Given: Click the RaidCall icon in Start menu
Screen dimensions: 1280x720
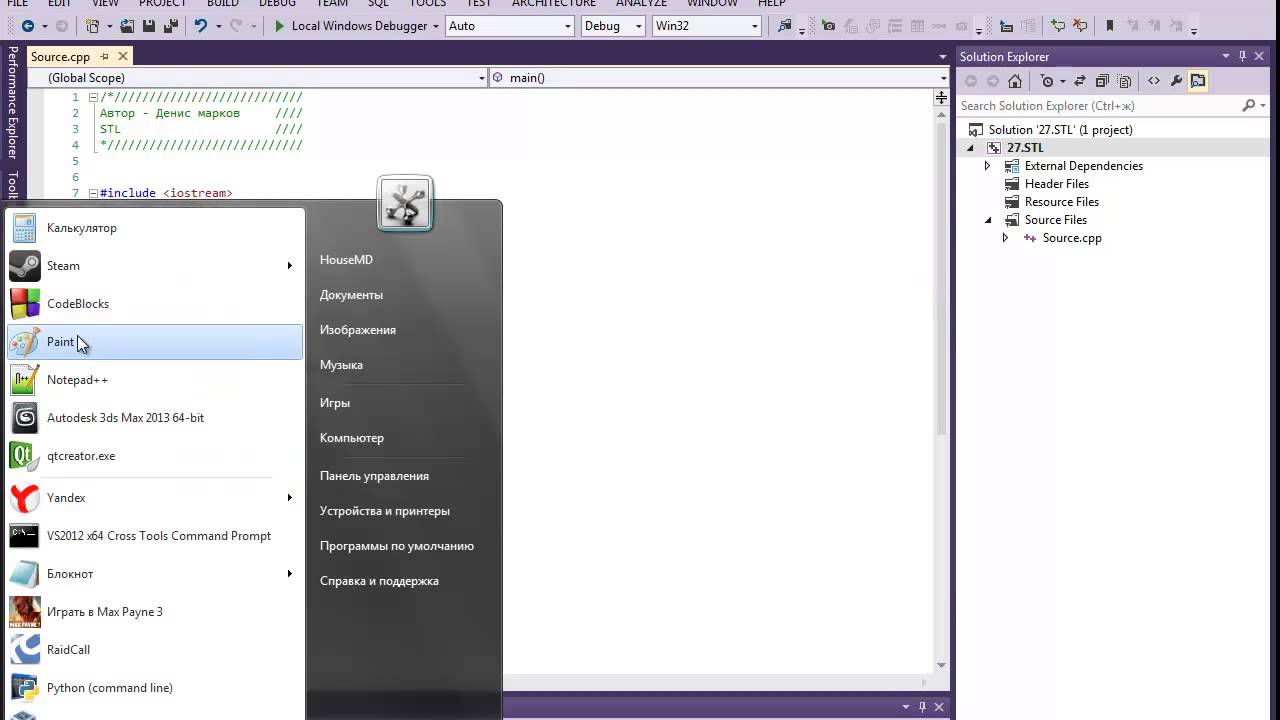Looking at the screenshot, I should coord(25,650).
